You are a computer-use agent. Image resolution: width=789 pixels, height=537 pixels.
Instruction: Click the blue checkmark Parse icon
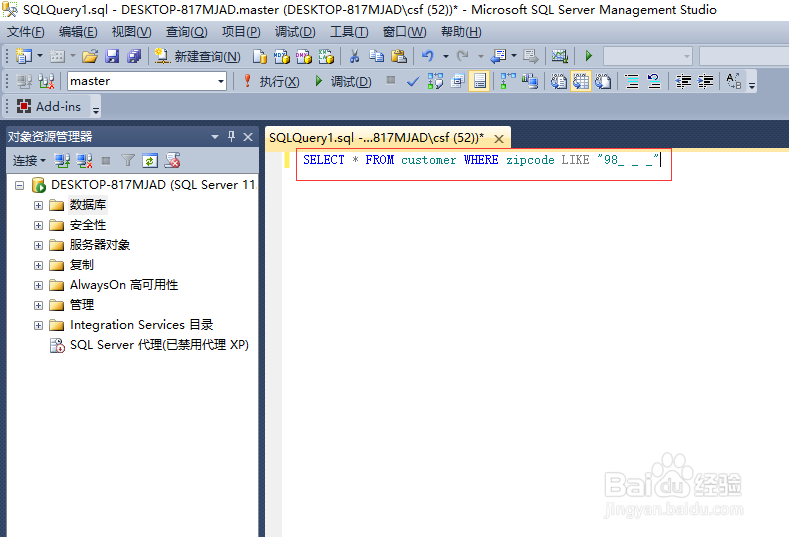point(413,81)
